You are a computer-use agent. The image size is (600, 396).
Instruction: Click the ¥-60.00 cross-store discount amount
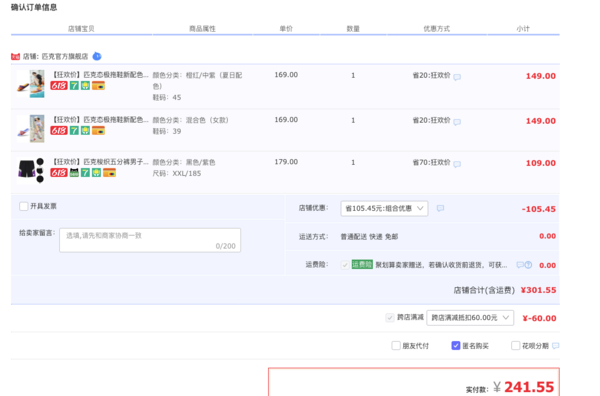(x=539, y=318)
